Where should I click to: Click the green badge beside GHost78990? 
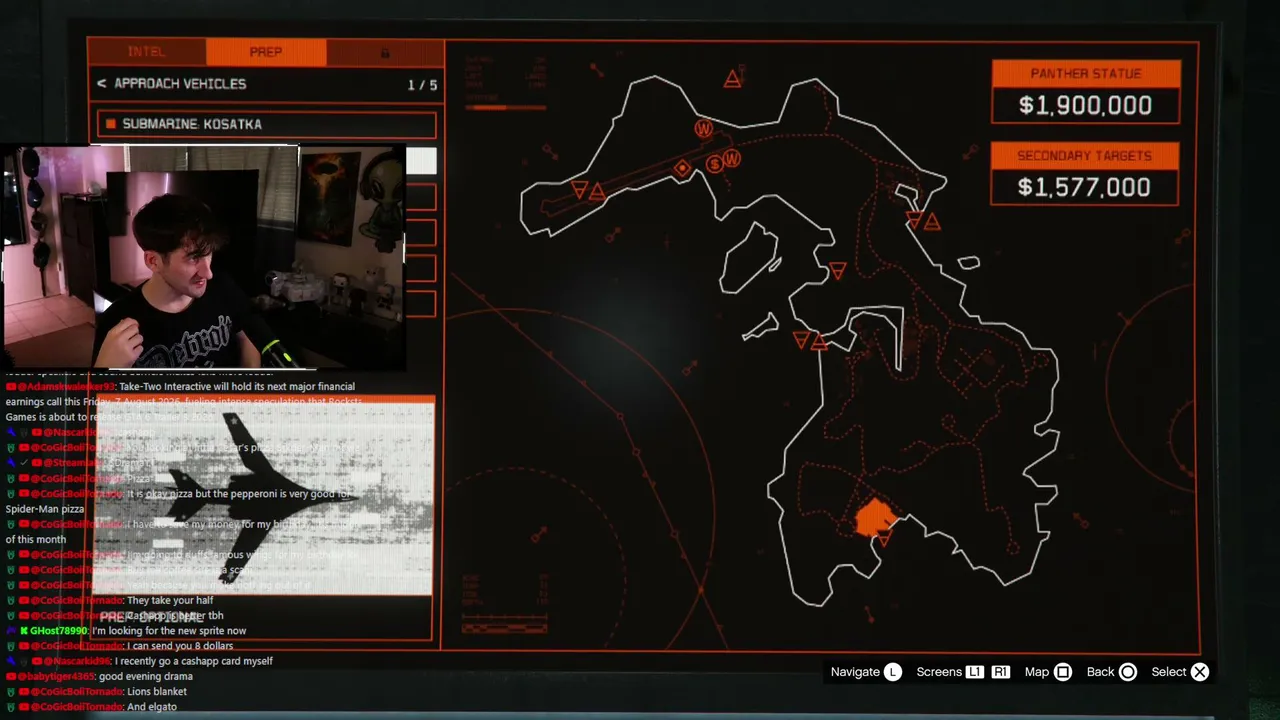tap(24, 631)
